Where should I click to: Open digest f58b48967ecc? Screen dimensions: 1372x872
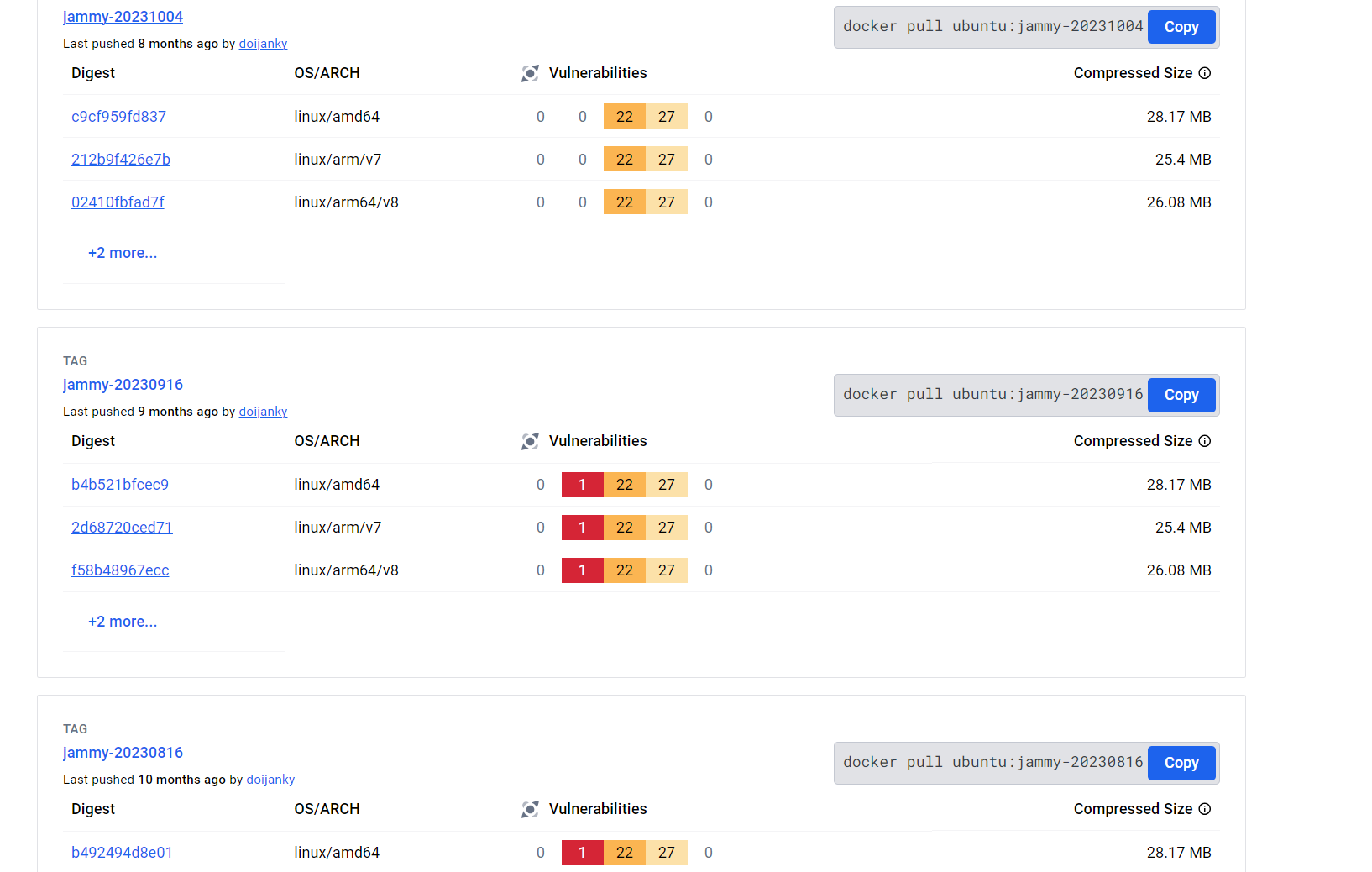click(120, 570)
